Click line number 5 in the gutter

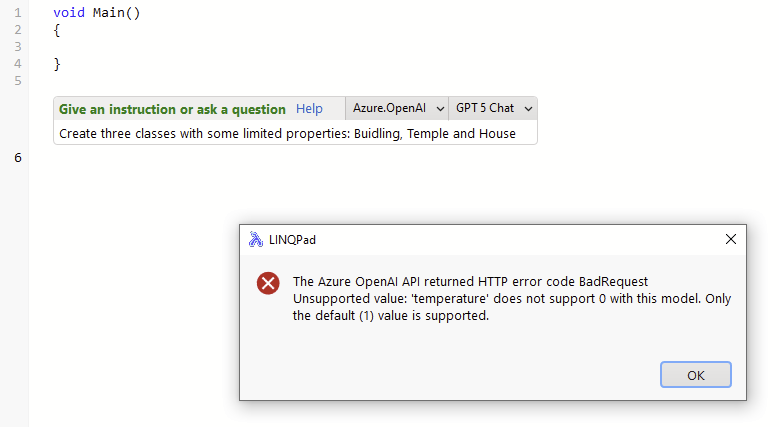tap(18, 81)
